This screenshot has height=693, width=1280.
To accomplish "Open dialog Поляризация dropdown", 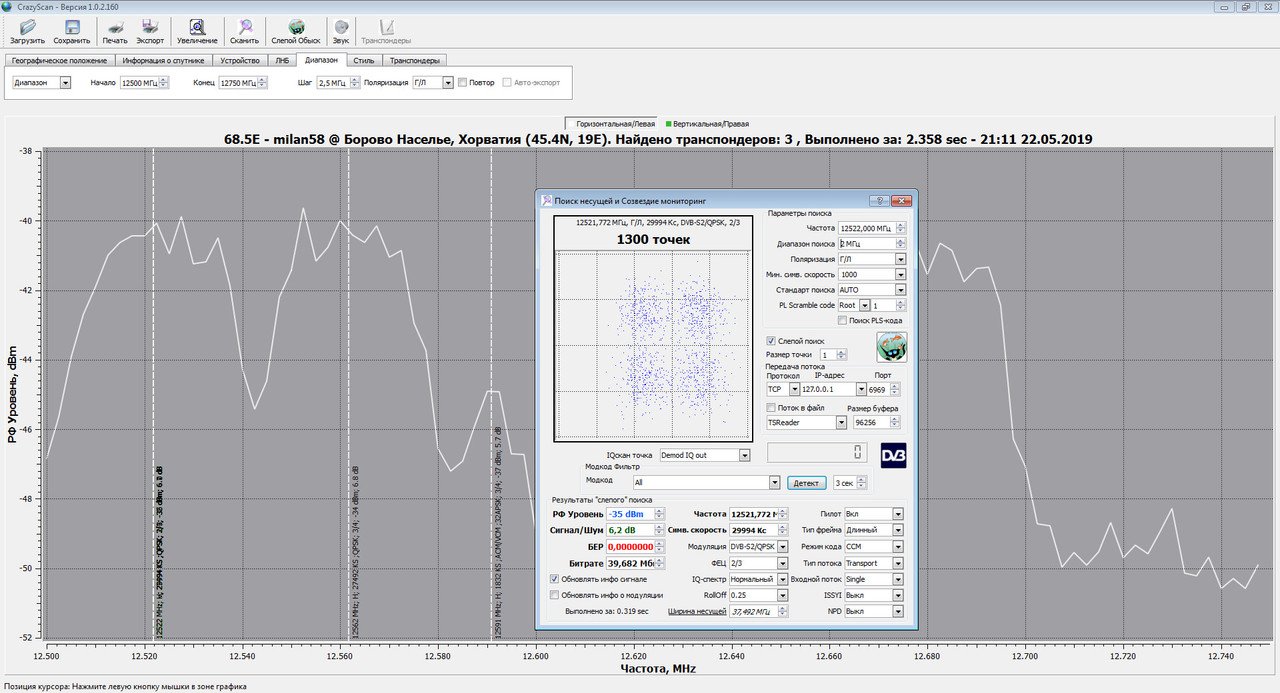I will 901,259.
